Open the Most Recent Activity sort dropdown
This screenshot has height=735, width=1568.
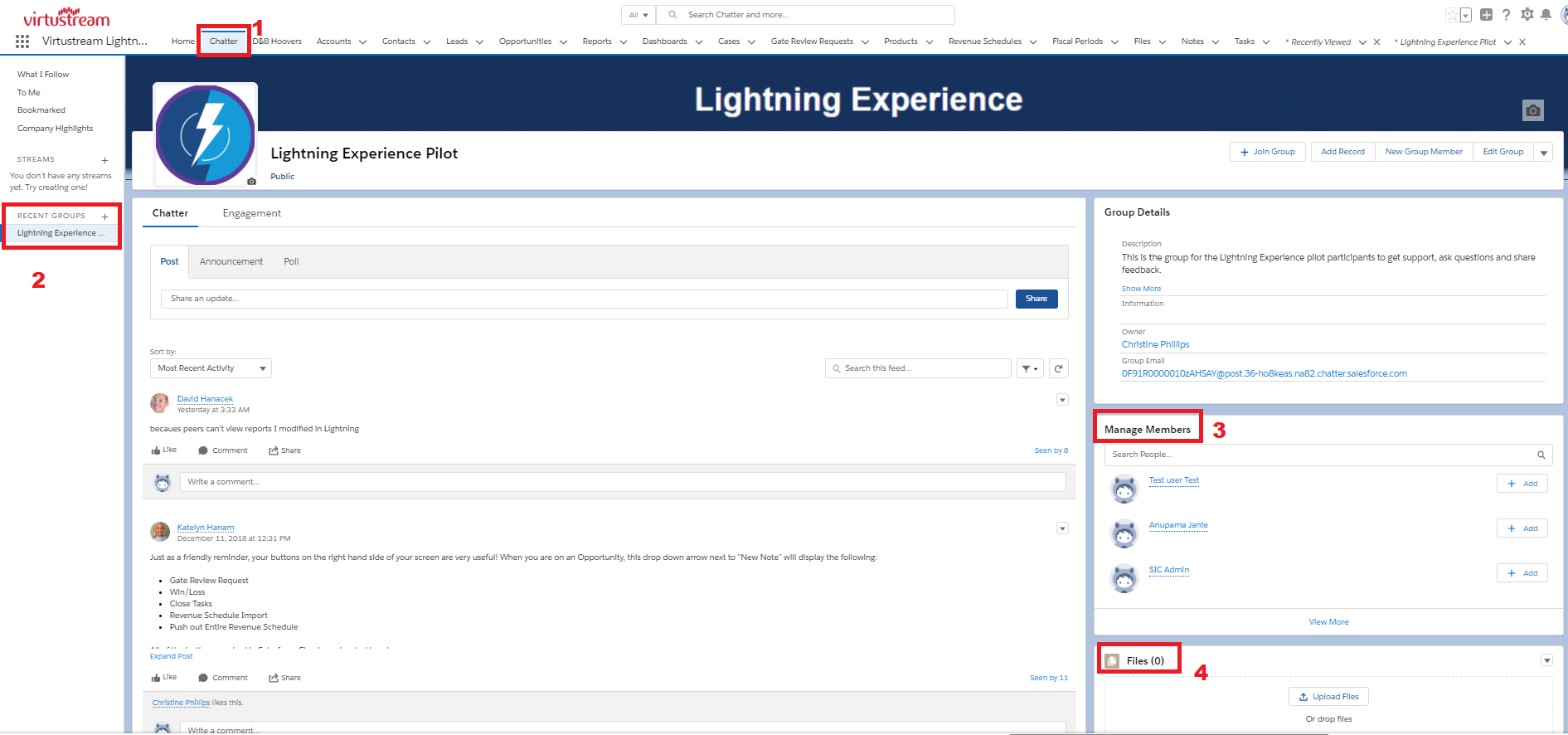211,368
